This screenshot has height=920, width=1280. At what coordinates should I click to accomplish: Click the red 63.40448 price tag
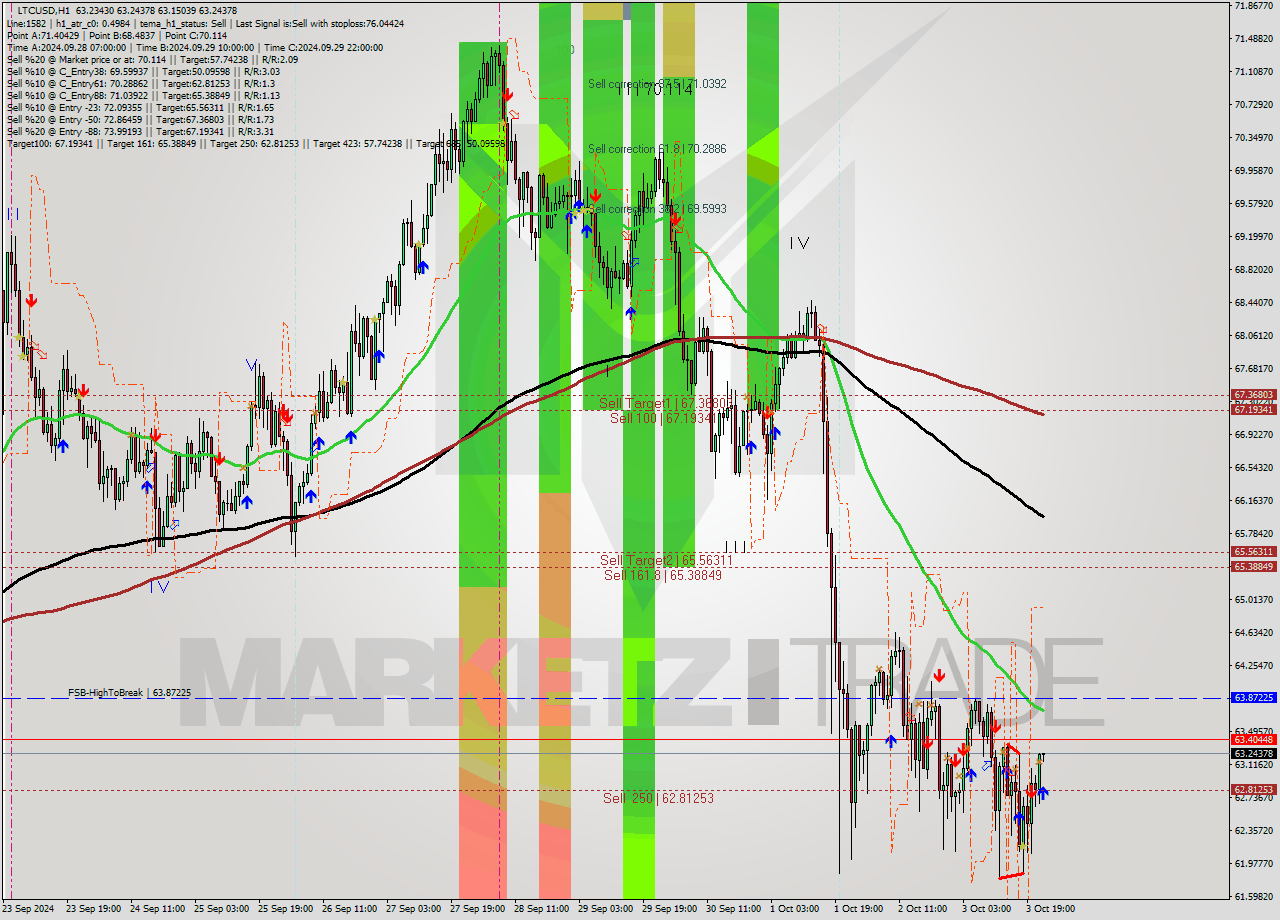click(1253, 739)
